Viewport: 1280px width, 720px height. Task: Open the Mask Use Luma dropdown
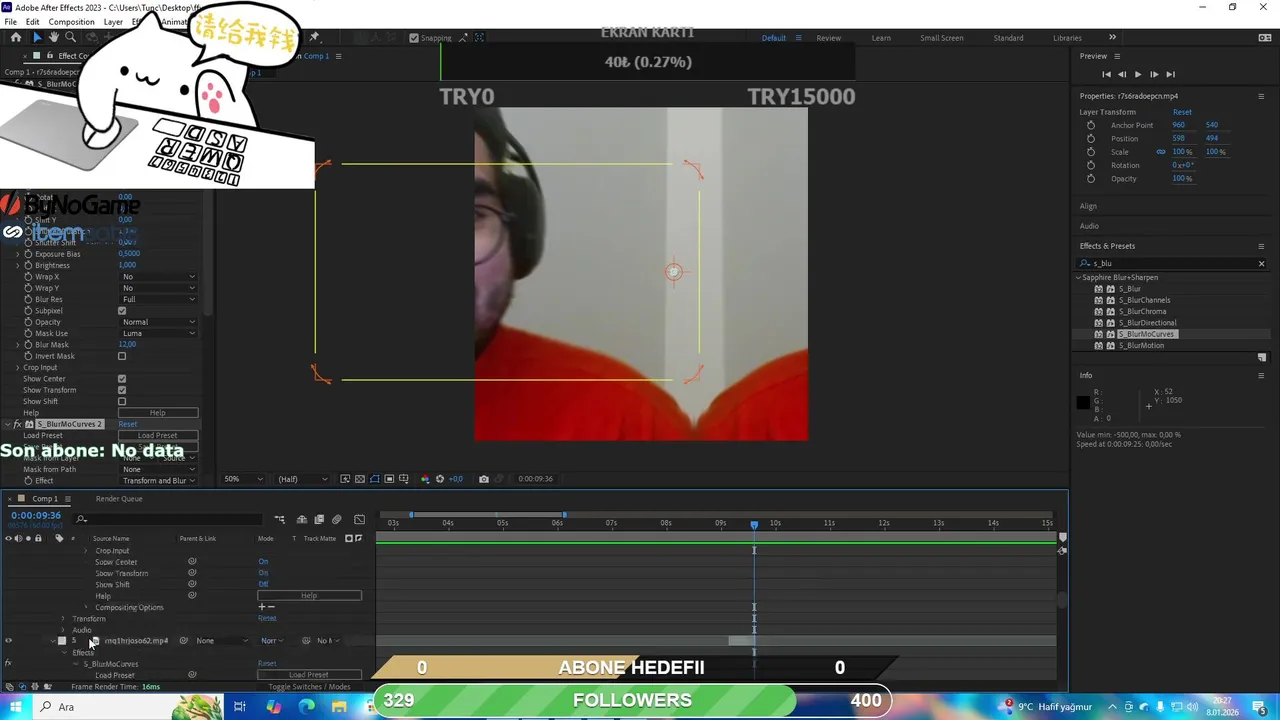(x=158, y=333)
